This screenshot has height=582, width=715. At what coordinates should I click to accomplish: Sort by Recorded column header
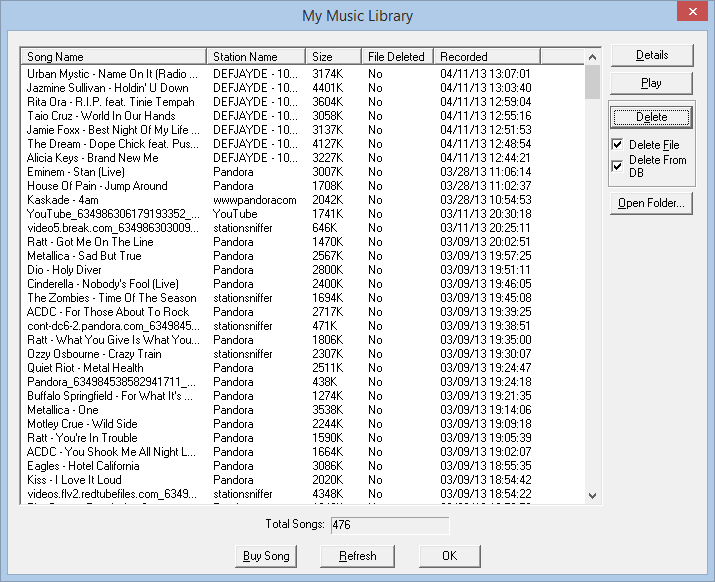pyautogui.click(x=487, y=57)
